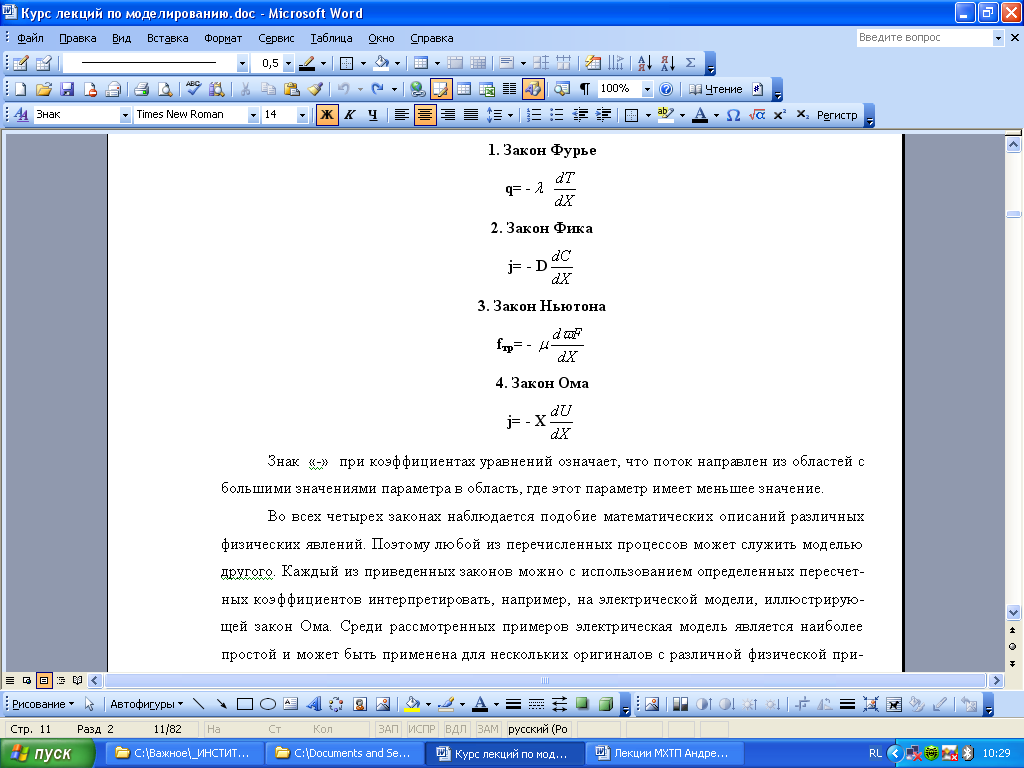The height and width of the screenshot is (768, 1024).
Task: Toggle the Tables and Borders toolbar button
Action: point(441,89)
